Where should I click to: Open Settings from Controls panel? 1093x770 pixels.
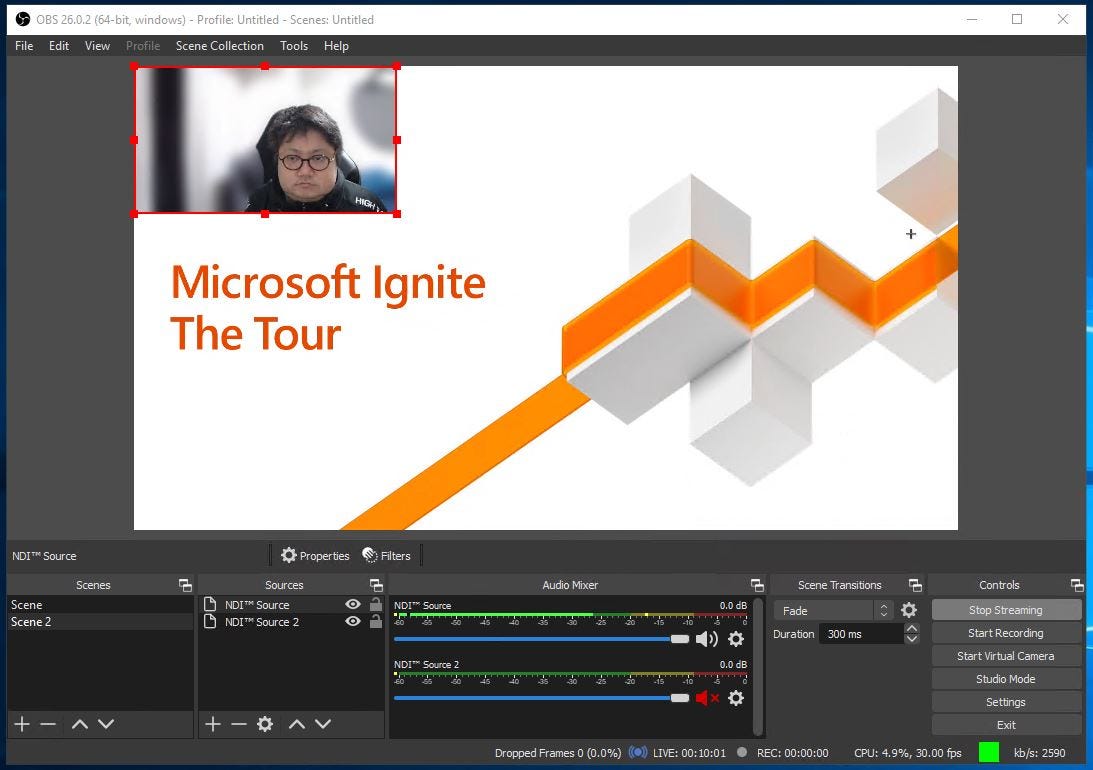tap(1006, 702)
